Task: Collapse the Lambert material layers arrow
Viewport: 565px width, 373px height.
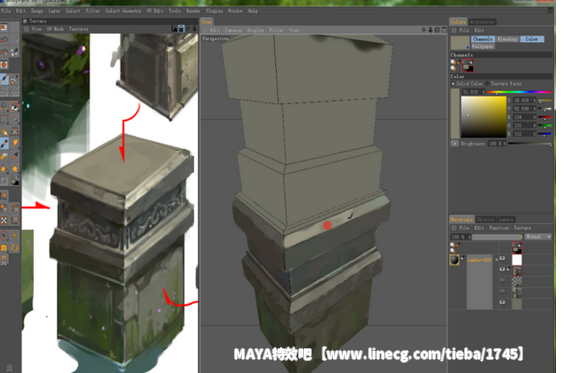Action: point(497,259)
